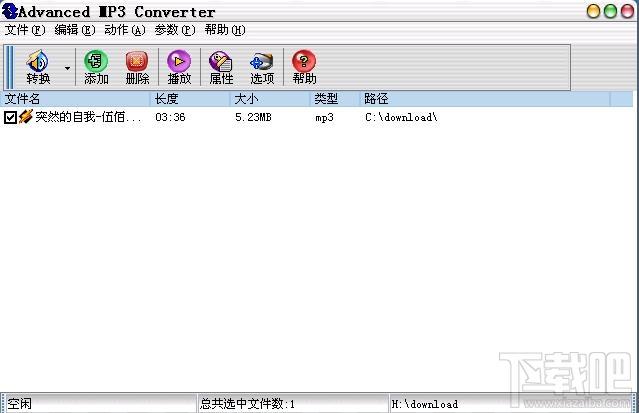Open the 帮助(H) menu in menu bar
639x413 pixels.
[x=225, y=30]
